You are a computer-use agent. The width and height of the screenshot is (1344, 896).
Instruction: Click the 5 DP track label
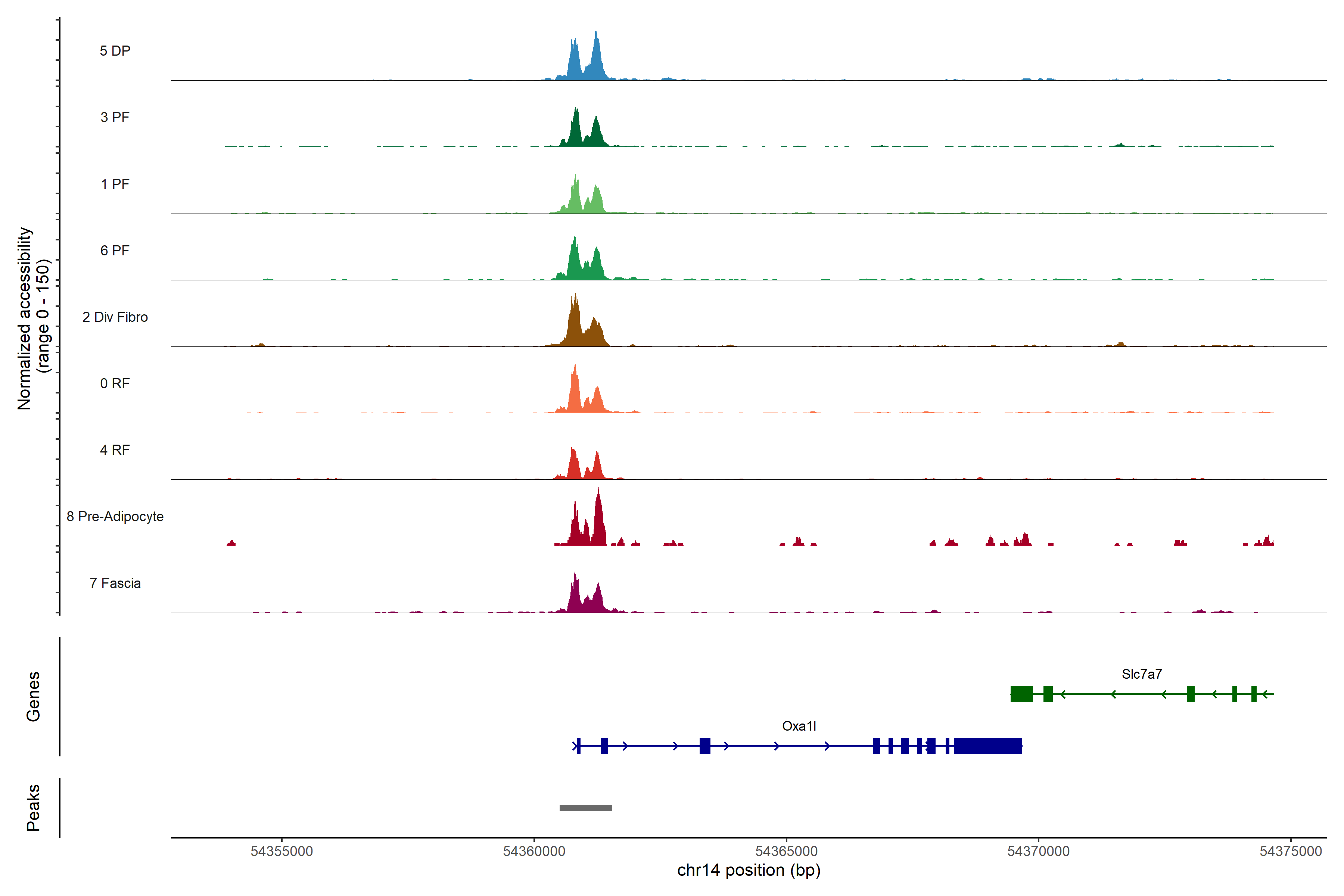(x=115, y=51)
